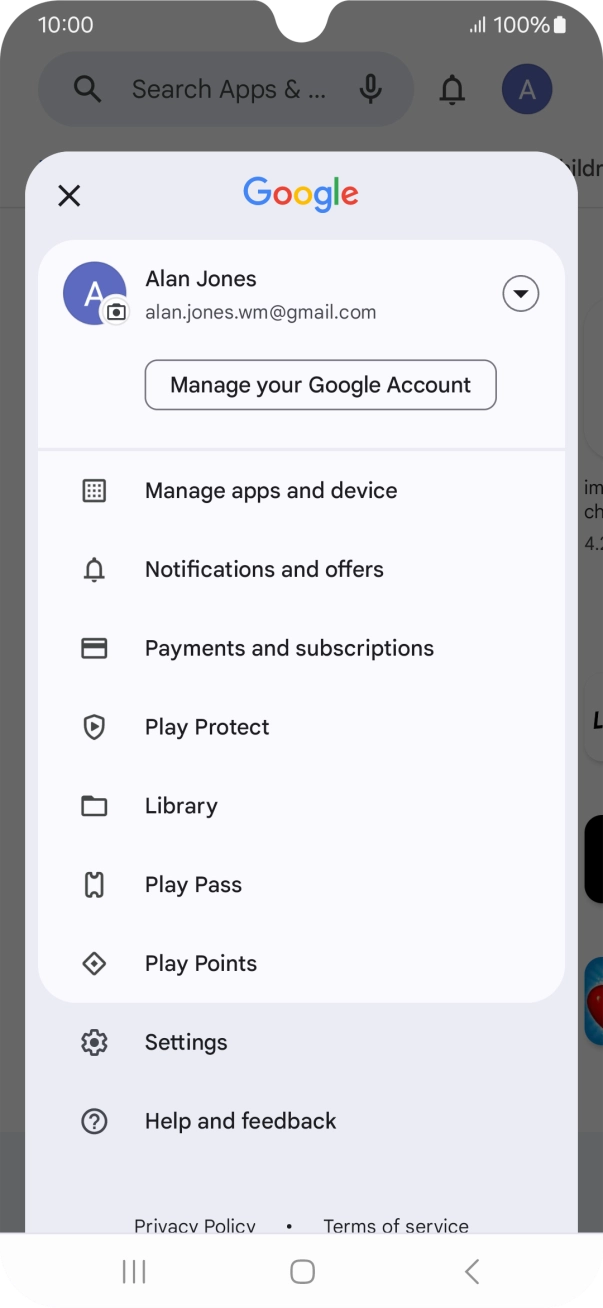Viewport: 603px width, 1308px height.
Task: Tap the Notifications and offers bell icon
Action: (94, 570)
